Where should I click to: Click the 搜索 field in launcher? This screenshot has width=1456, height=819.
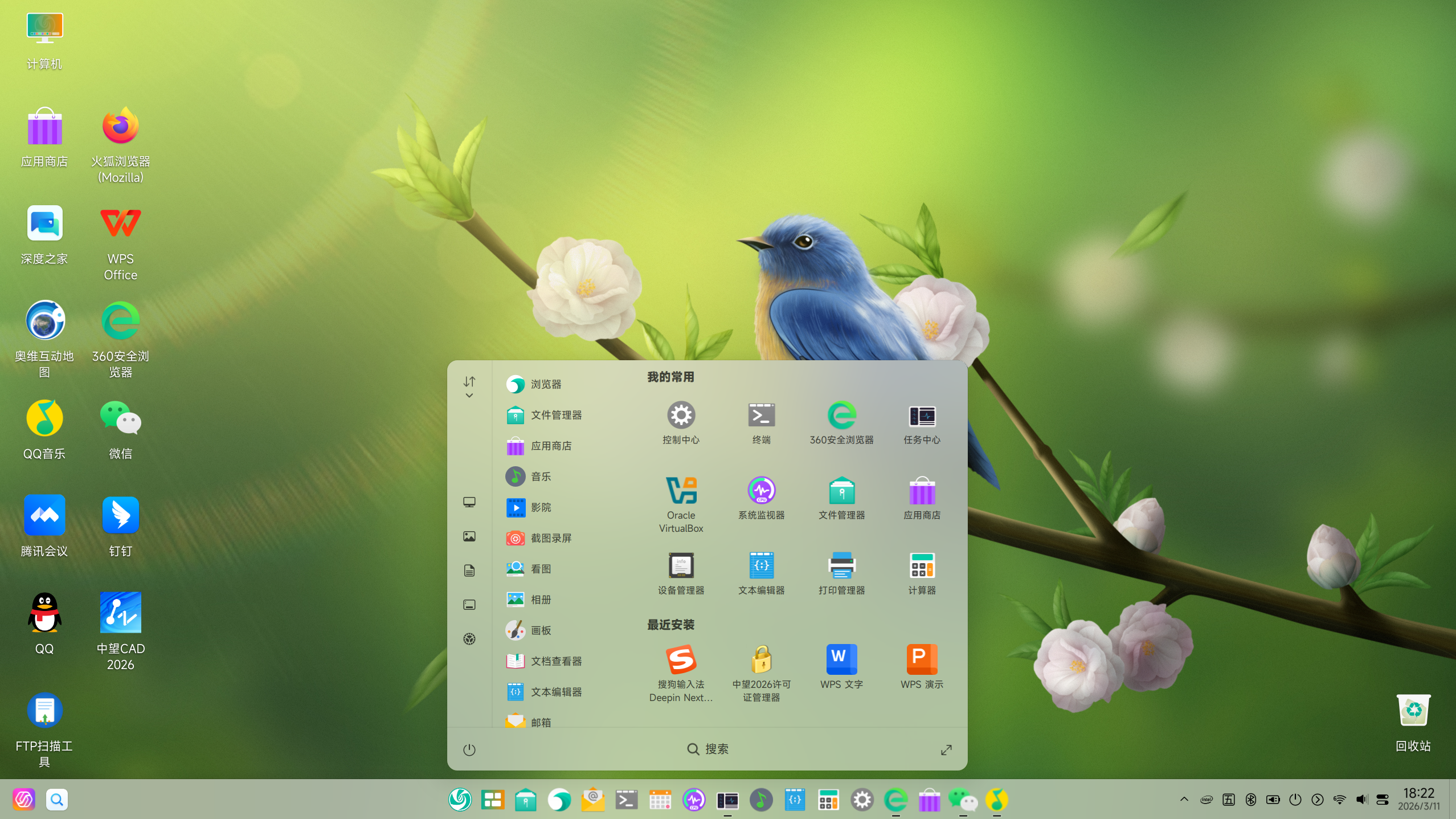[x=707, y=749]
